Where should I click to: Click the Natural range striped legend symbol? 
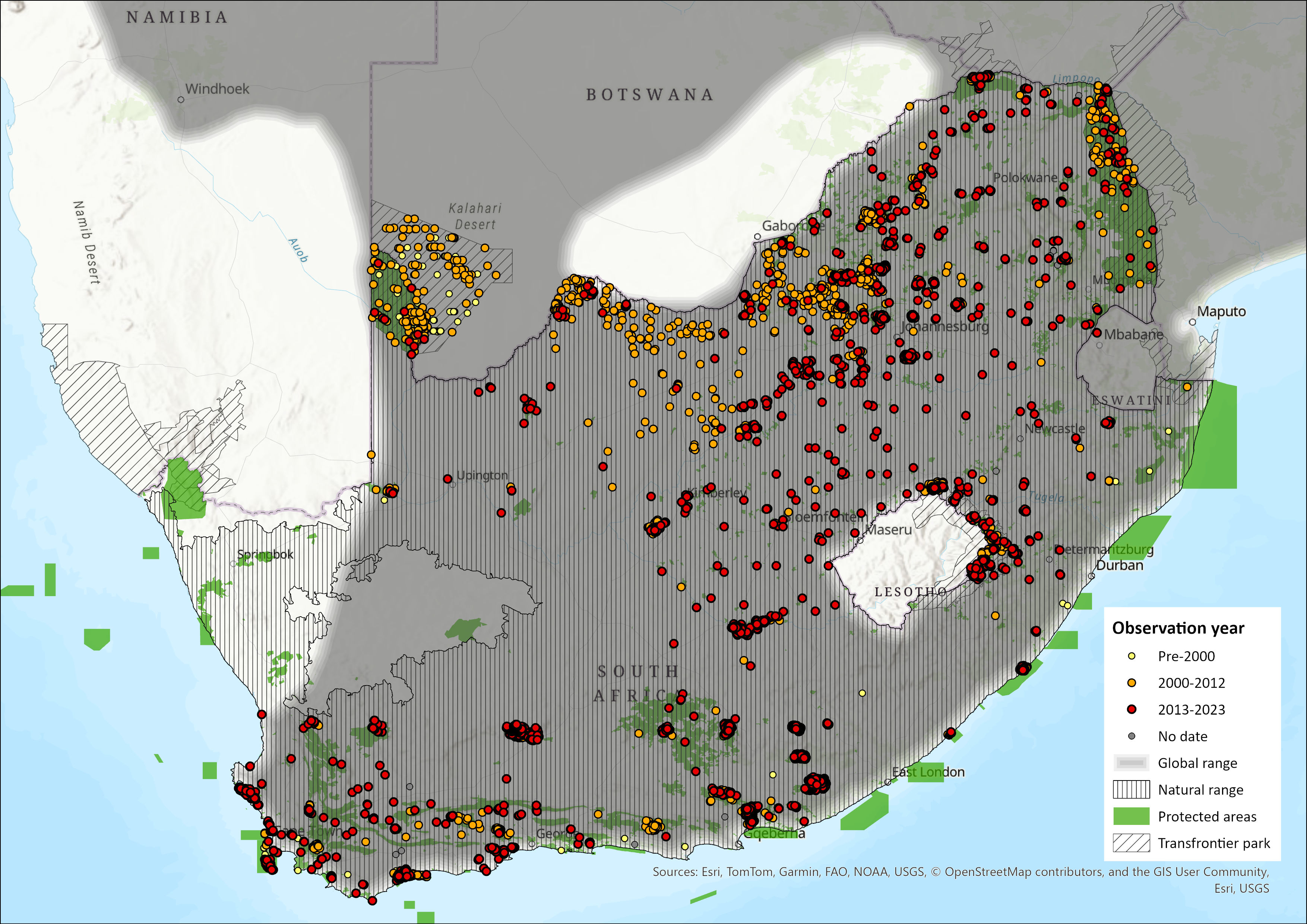(1131, 789)
